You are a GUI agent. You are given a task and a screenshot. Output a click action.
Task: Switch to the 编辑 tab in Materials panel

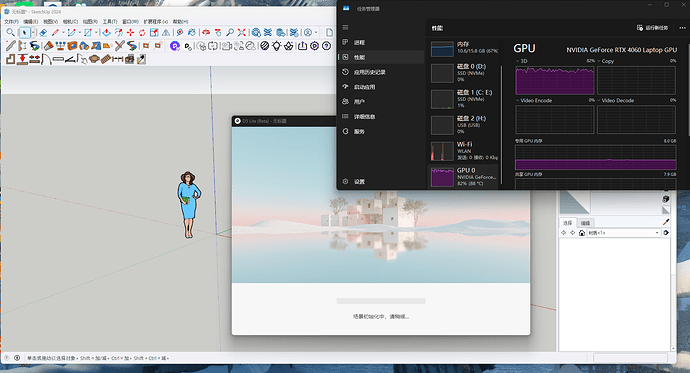coord(585,223)
